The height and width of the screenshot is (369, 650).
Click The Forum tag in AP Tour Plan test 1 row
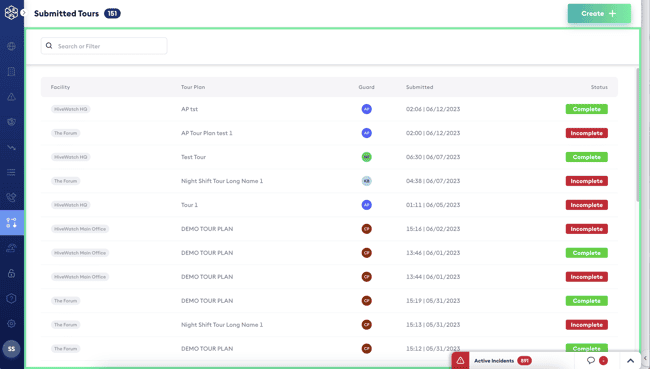coord(65,133)
